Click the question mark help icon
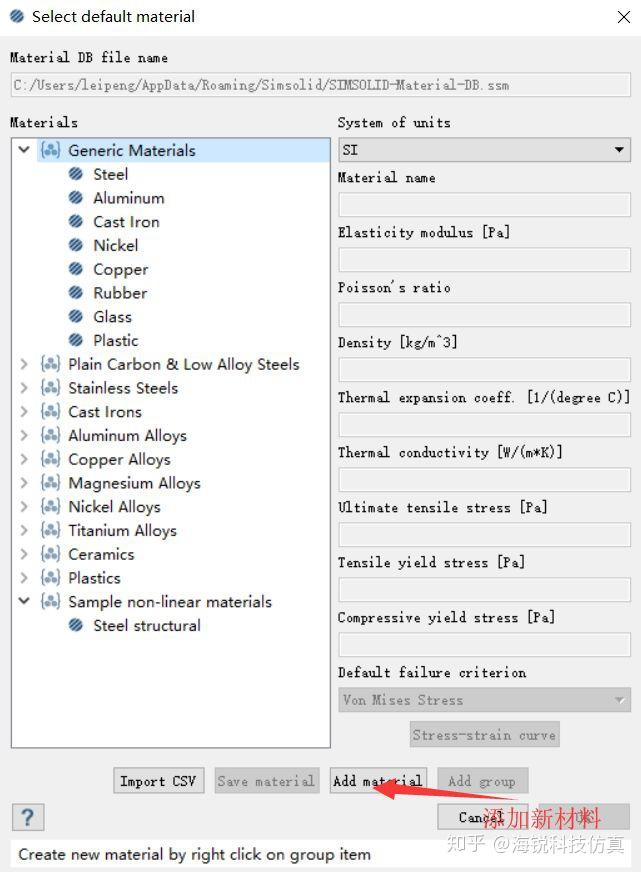 (28, 816)
